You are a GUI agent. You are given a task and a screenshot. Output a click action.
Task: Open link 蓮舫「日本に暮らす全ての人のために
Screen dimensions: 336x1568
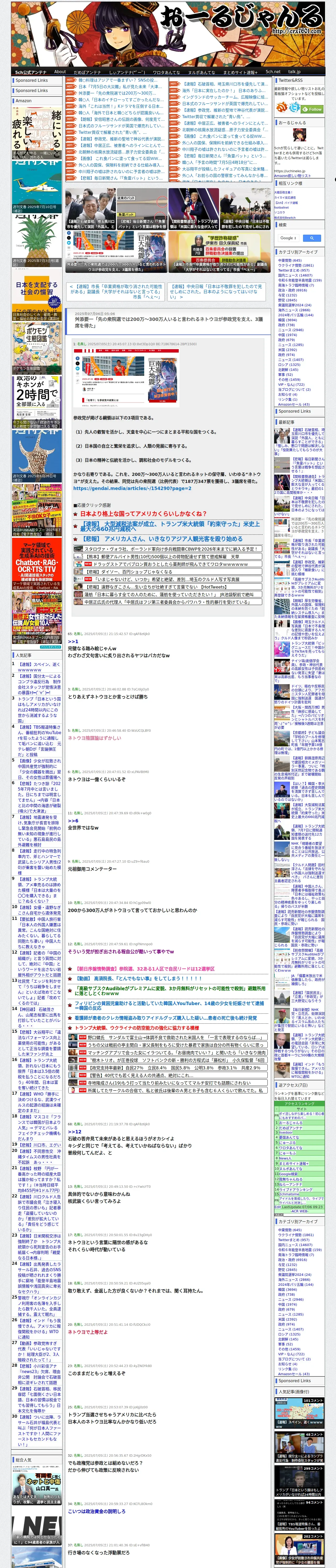click(169, 595)
